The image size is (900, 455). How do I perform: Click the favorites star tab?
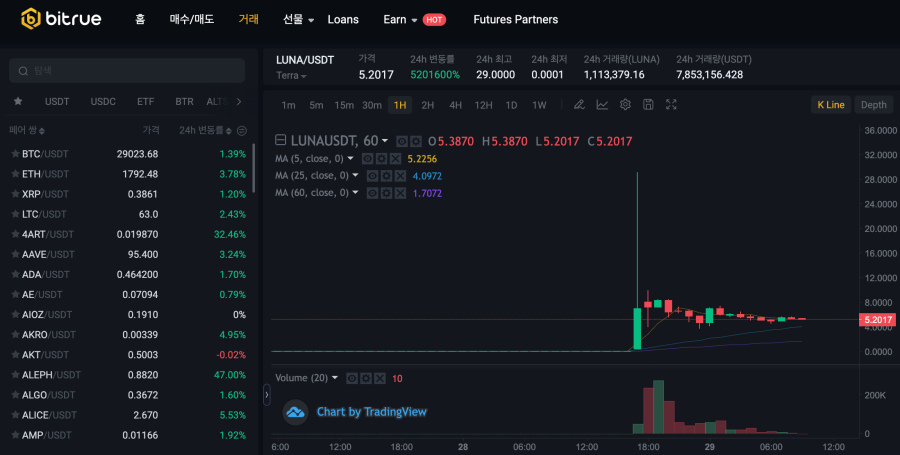18,102
